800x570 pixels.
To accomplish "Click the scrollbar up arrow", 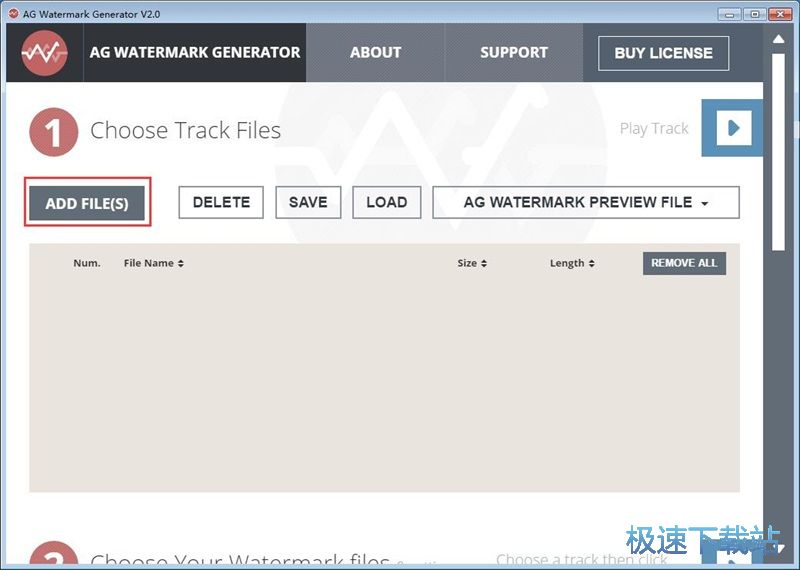I will pyautogui.click(x=778, y=39).
